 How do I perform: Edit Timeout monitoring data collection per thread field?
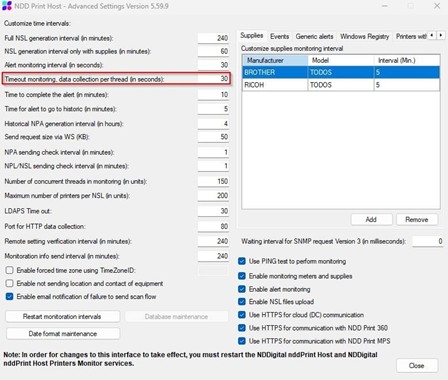pos(213,79)
